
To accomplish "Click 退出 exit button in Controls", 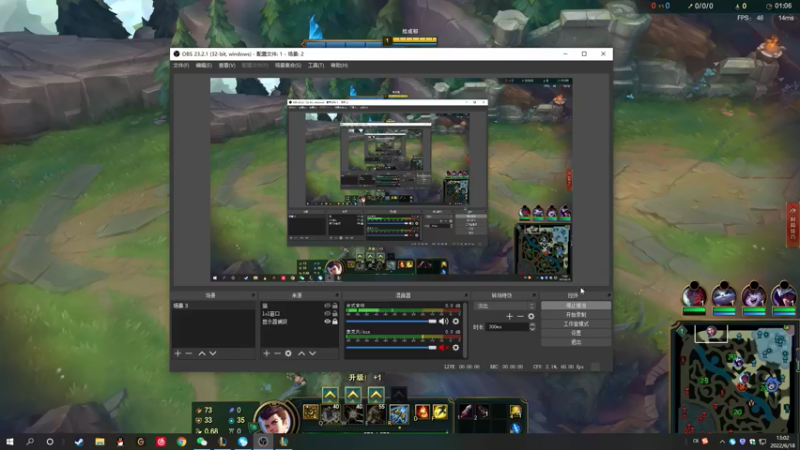I will click(x=576, y=342).
